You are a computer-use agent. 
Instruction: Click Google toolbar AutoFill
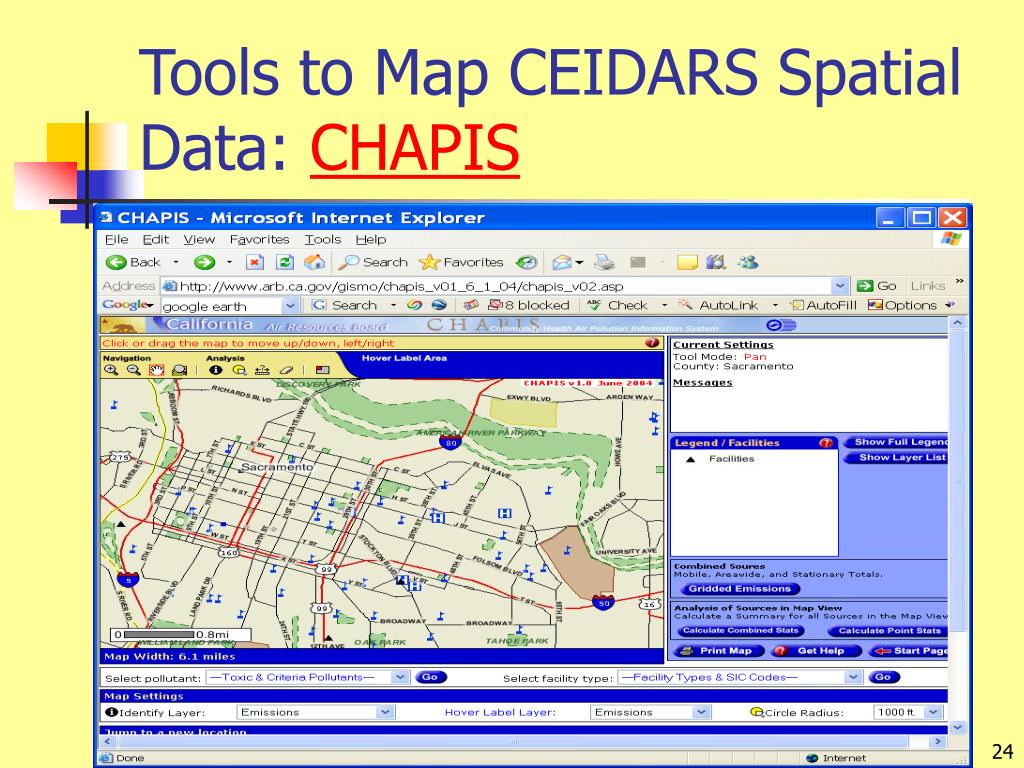(823, 305)
